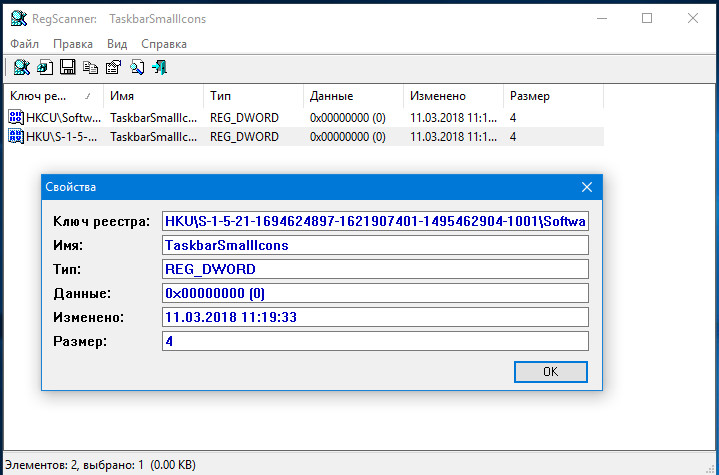
Task: Open the Правка menu
Action: point(73,44)
